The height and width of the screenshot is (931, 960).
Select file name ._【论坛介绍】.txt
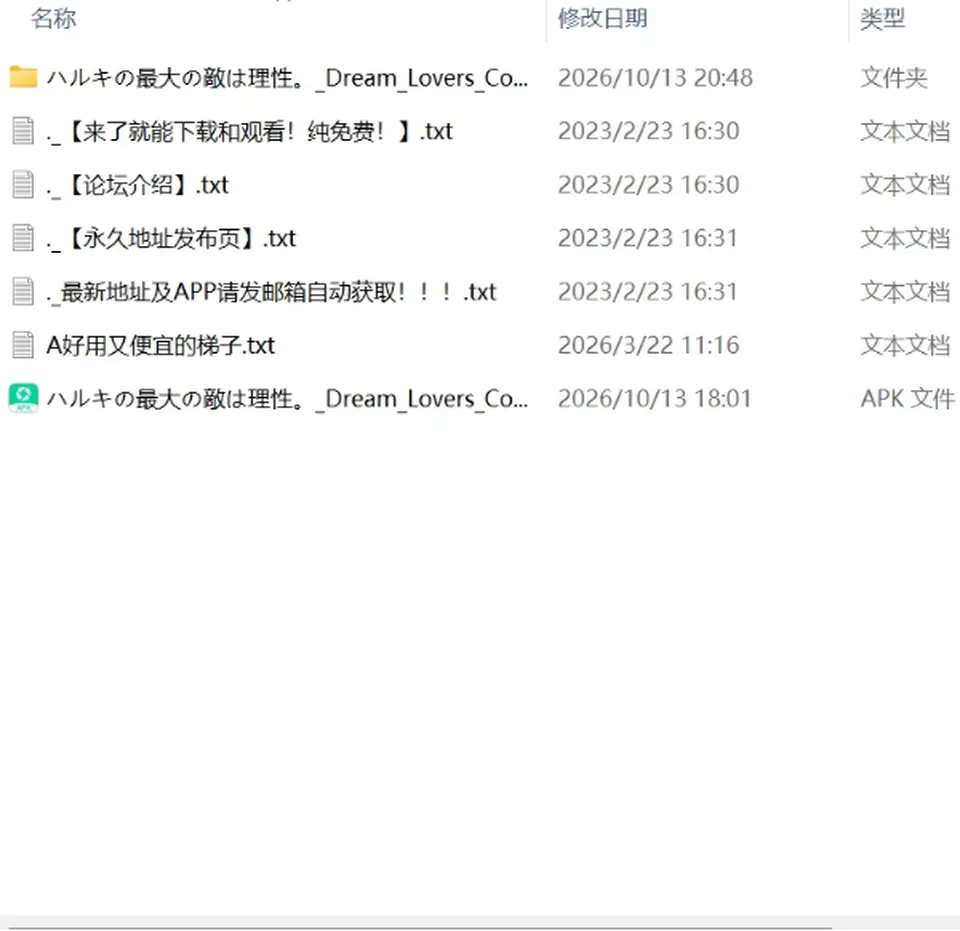(x=137, y=185)
